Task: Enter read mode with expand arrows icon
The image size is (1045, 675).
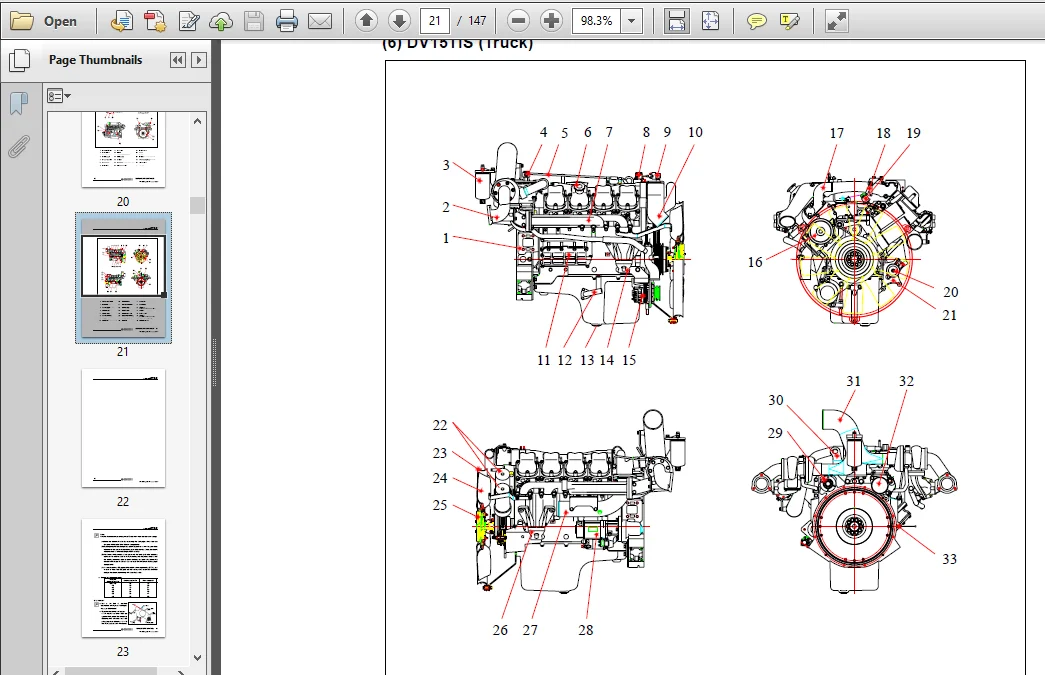Action: pos(836,21)
